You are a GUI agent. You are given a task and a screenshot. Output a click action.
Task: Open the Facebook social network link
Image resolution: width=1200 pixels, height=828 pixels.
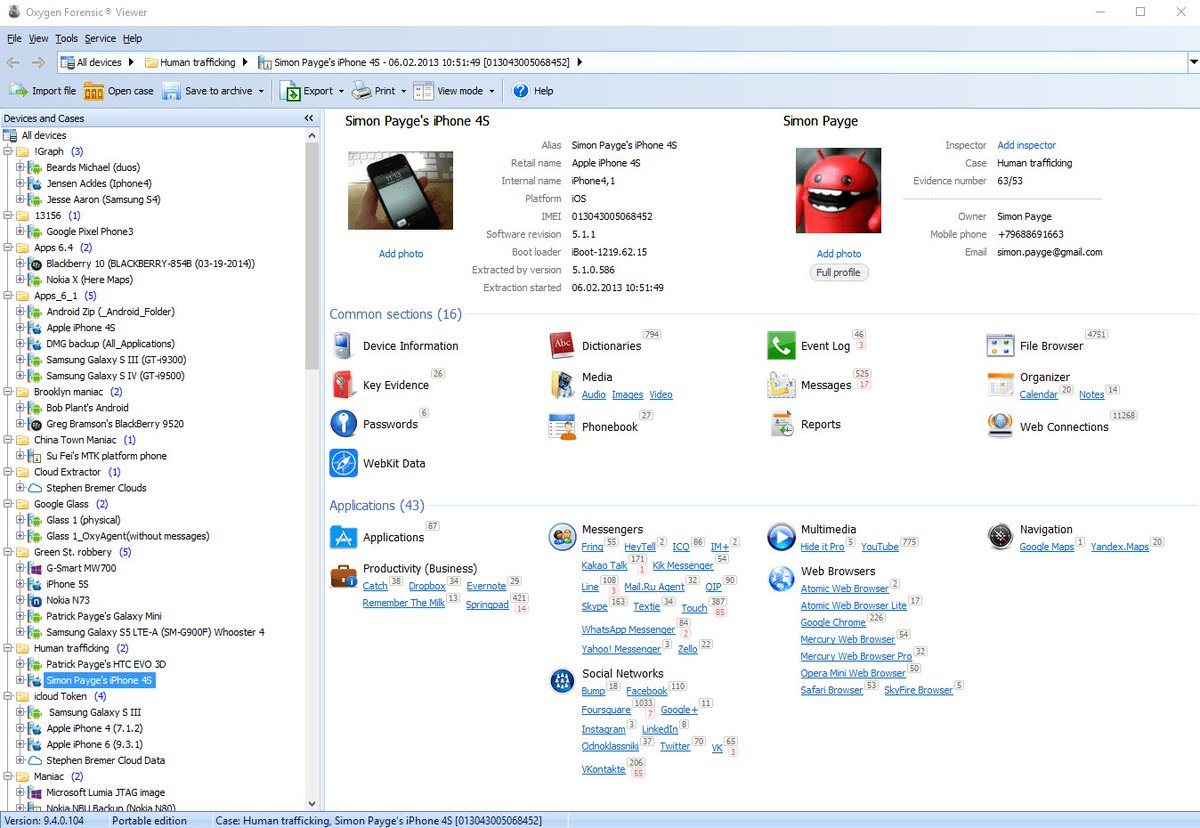(646, 691)
